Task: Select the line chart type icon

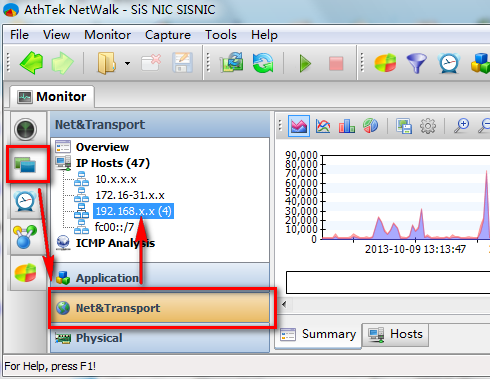Action: click(x=323, y=126)
